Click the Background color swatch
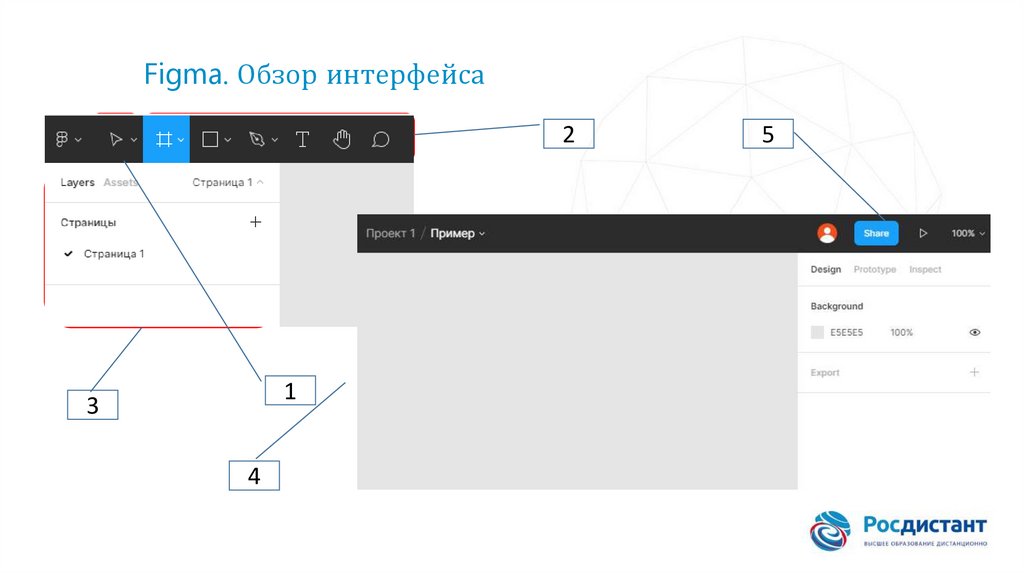1024x574 pixels. 817,332
